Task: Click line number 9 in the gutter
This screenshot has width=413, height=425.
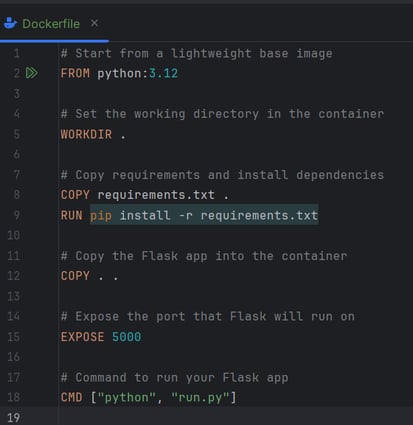Action: 17,215
